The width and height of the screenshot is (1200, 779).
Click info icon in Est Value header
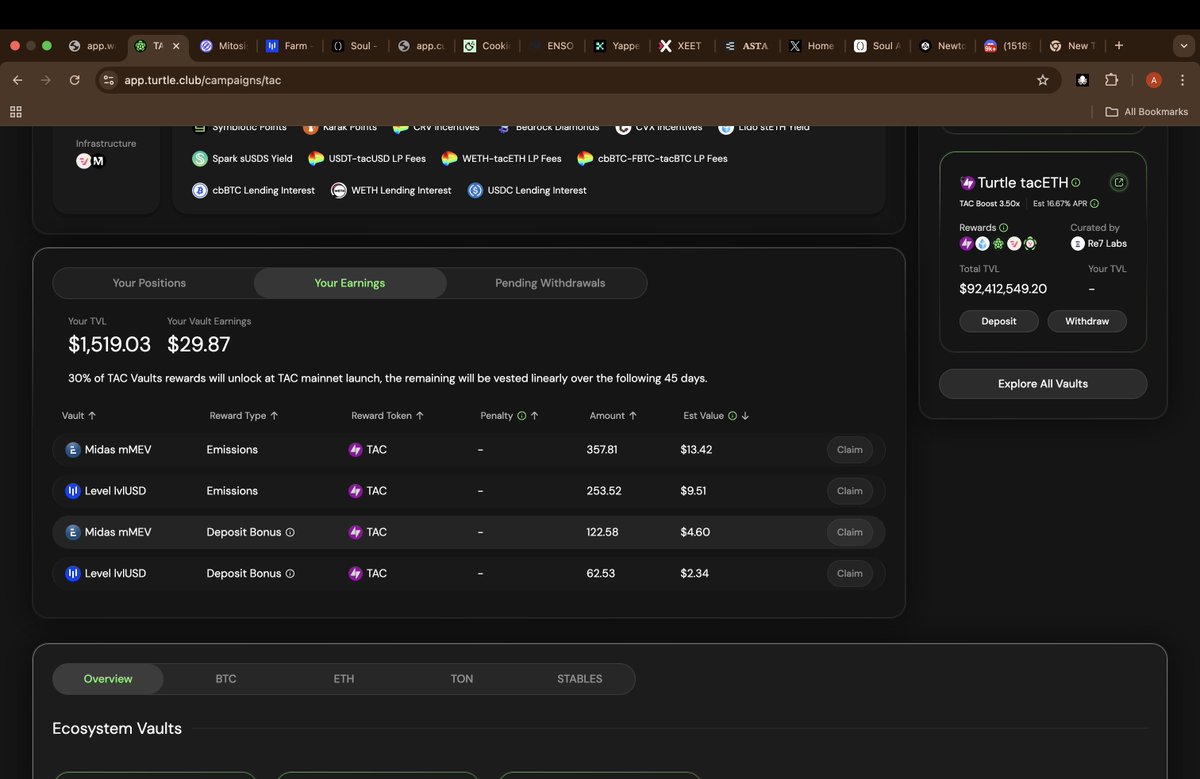(x=732, y=415)
